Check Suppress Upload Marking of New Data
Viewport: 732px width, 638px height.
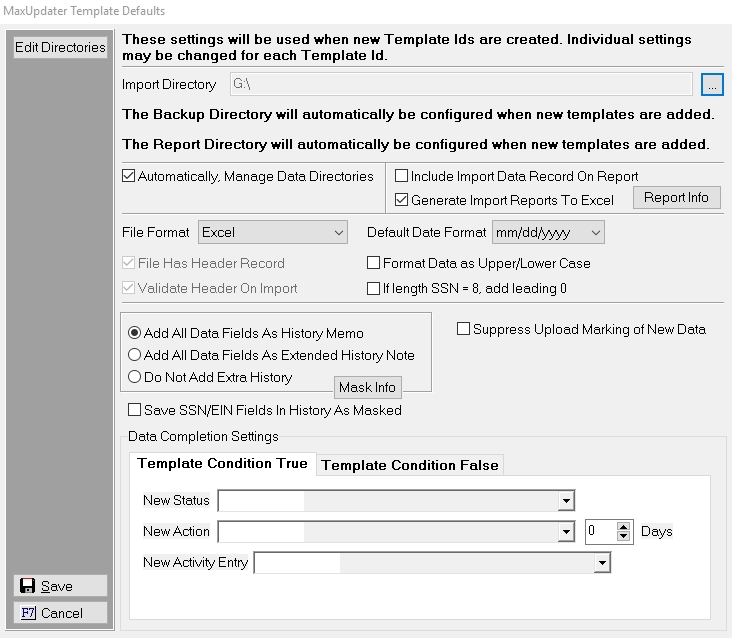(x=464, y=329)
